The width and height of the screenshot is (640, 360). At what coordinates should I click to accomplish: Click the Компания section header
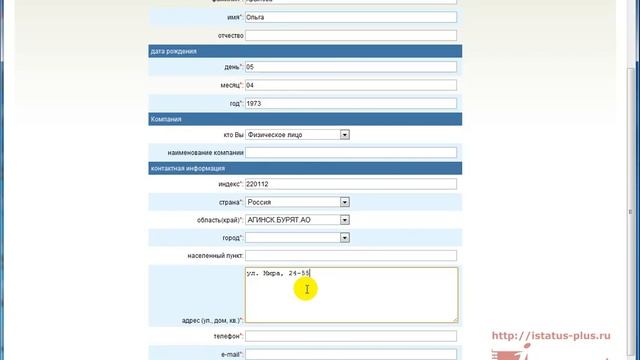click(x=305, y=119)
